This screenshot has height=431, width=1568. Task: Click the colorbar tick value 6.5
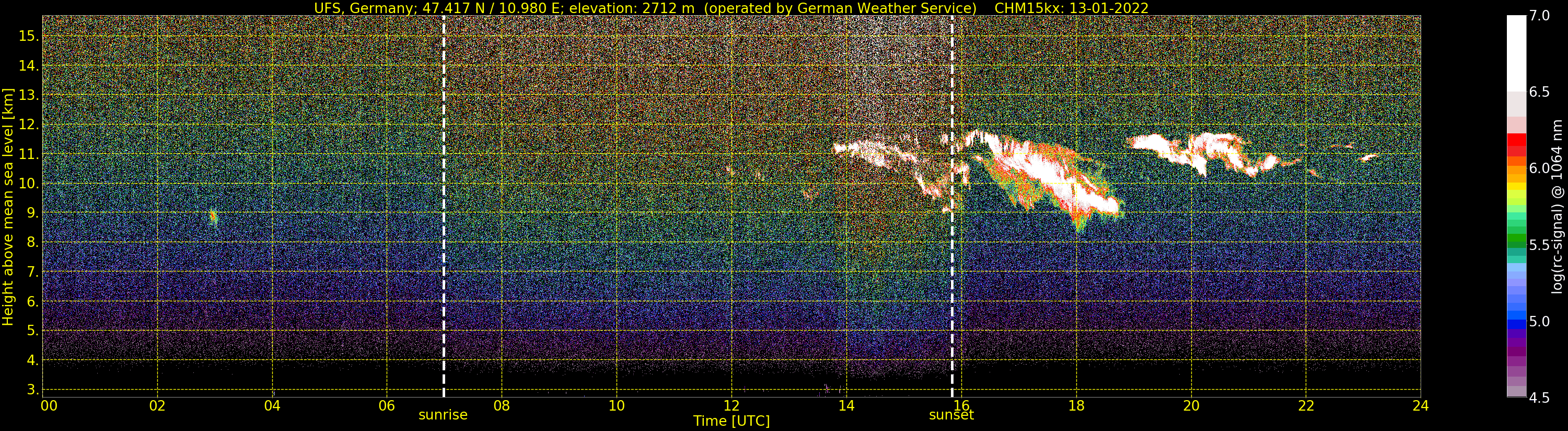point(1540,92)
